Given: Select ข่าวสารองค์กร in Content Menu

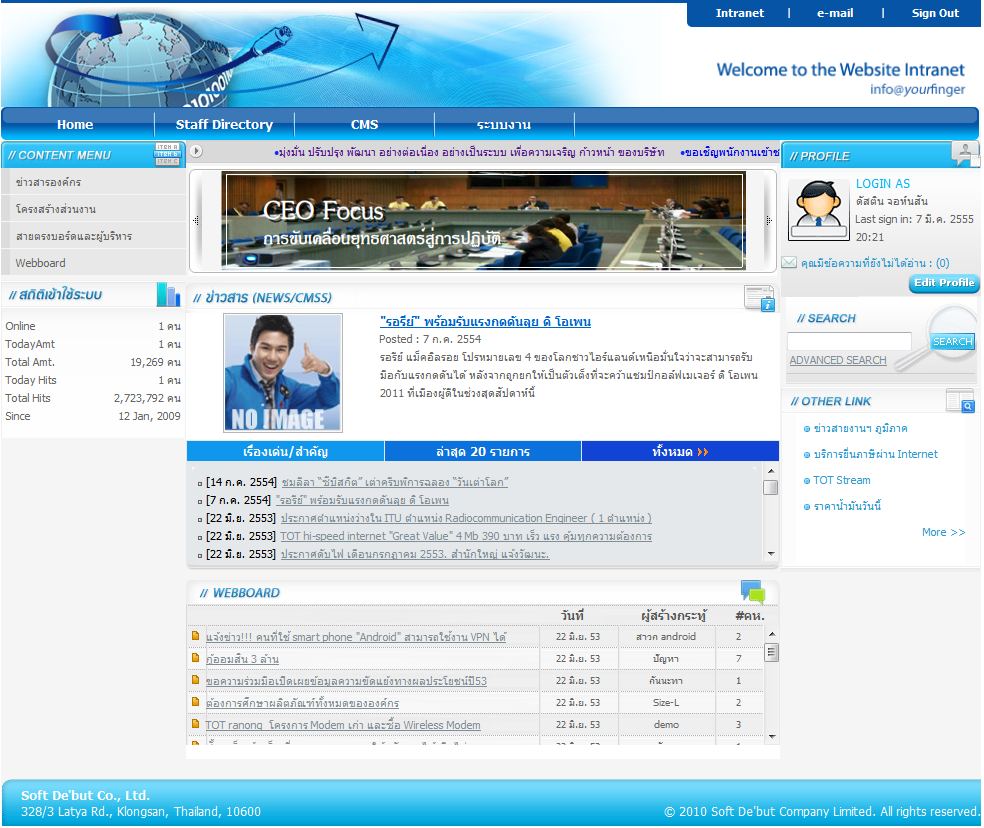Looking at the screenshot, I should pos(94,182).
